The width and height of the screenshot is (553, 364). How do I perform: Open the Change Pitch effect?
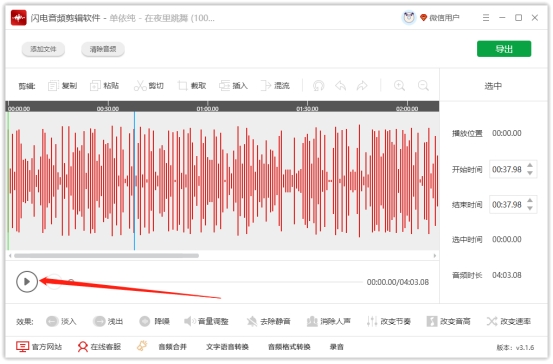click(x=449, y=321)
